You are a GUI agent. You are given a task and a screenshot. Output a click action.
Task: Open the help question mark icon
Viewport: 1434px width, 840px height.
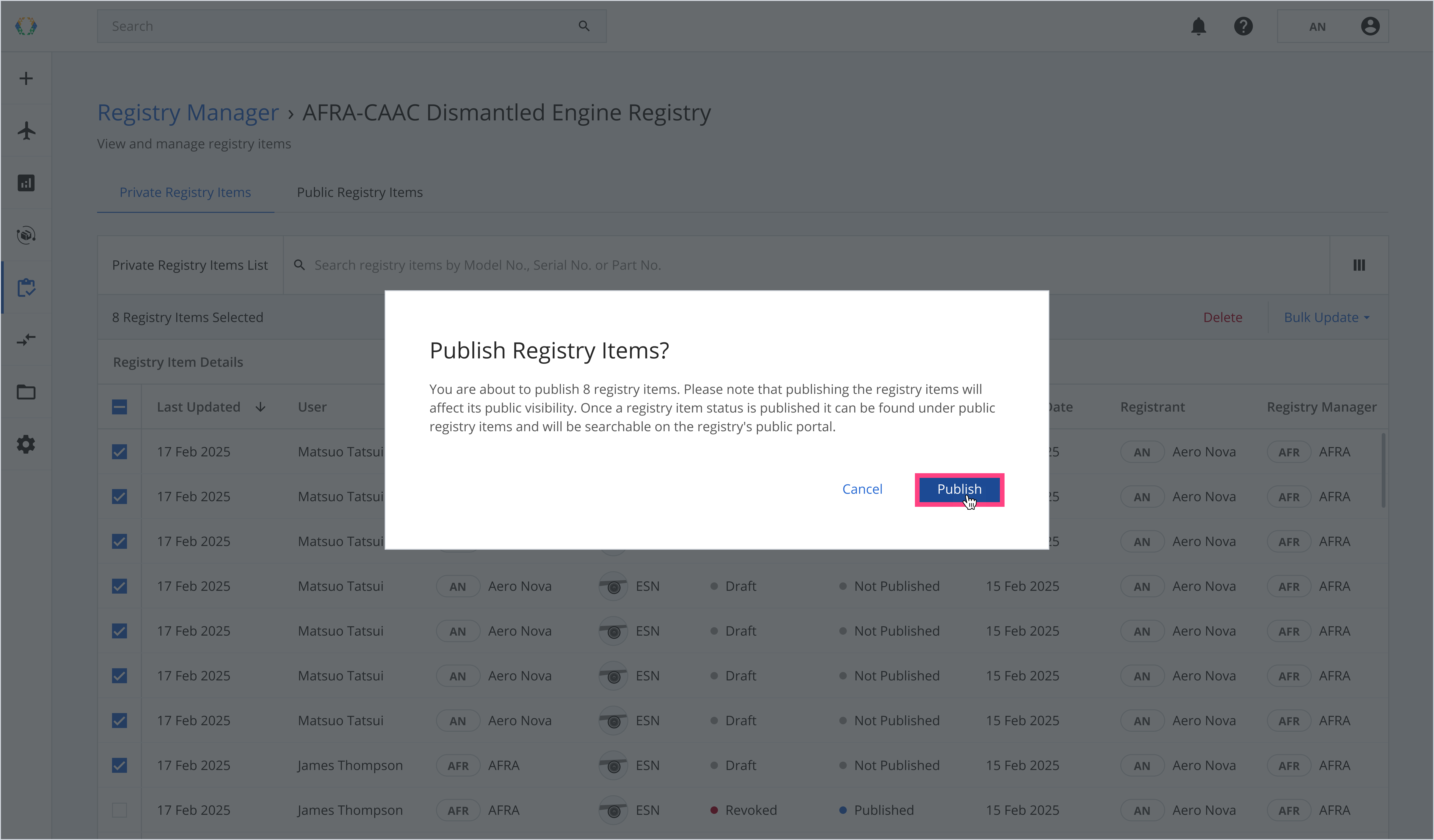(1243, 26)
